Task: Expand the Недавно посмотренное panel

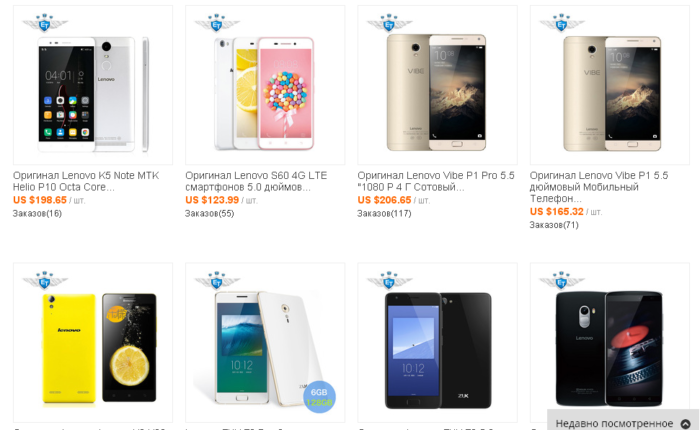Action: click(623, 420)
